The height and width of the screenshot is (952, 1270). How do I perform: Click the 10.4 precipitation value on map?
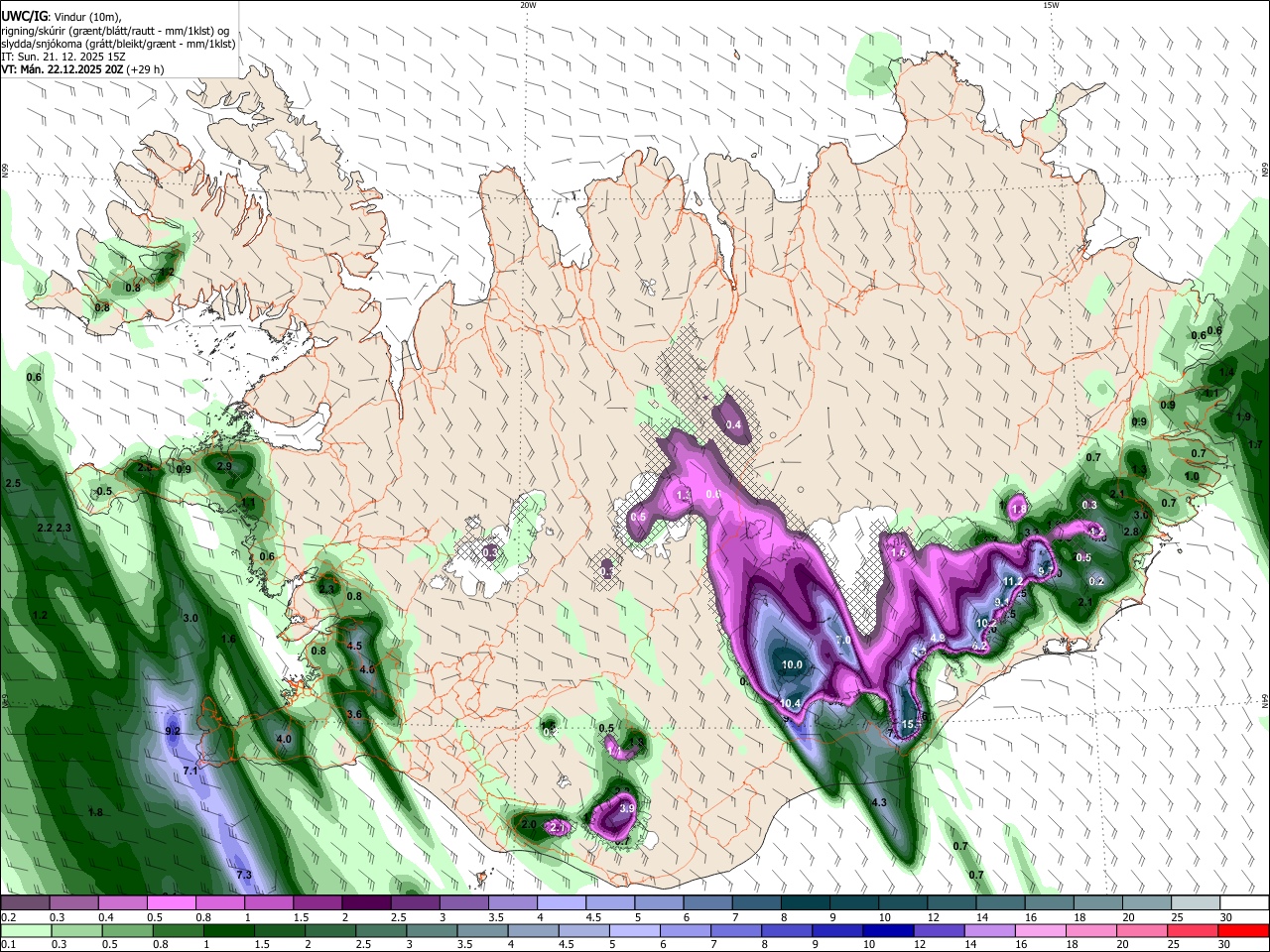point(790,704)
